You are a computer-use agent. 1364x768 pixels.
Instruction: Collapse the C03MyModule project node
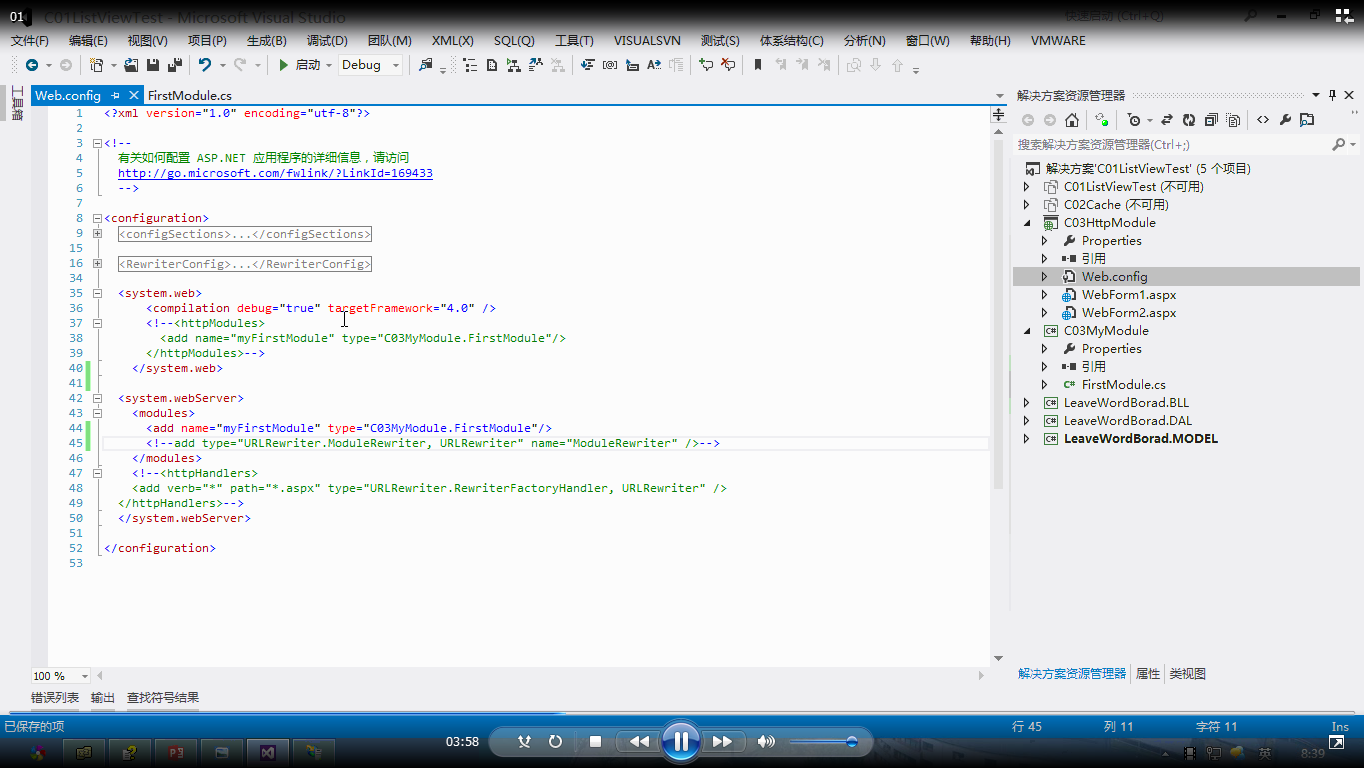1027,331
